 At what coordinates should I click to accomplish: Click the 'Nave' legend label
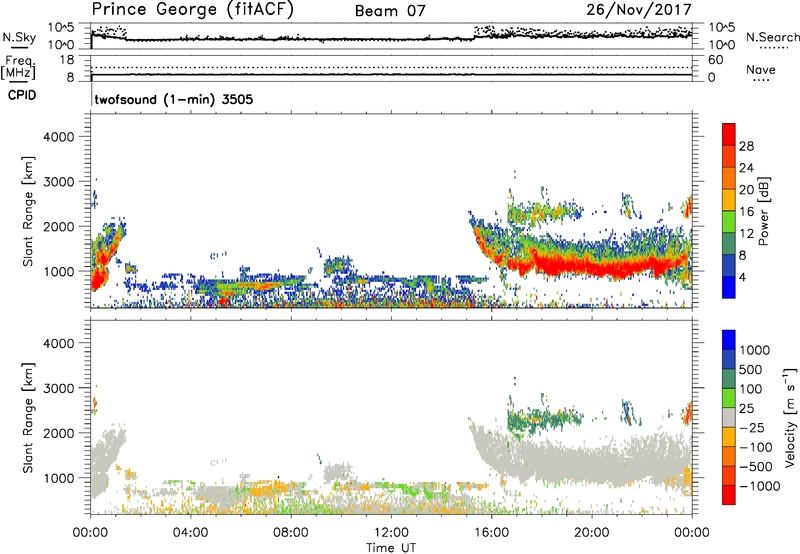click(760, 70)
